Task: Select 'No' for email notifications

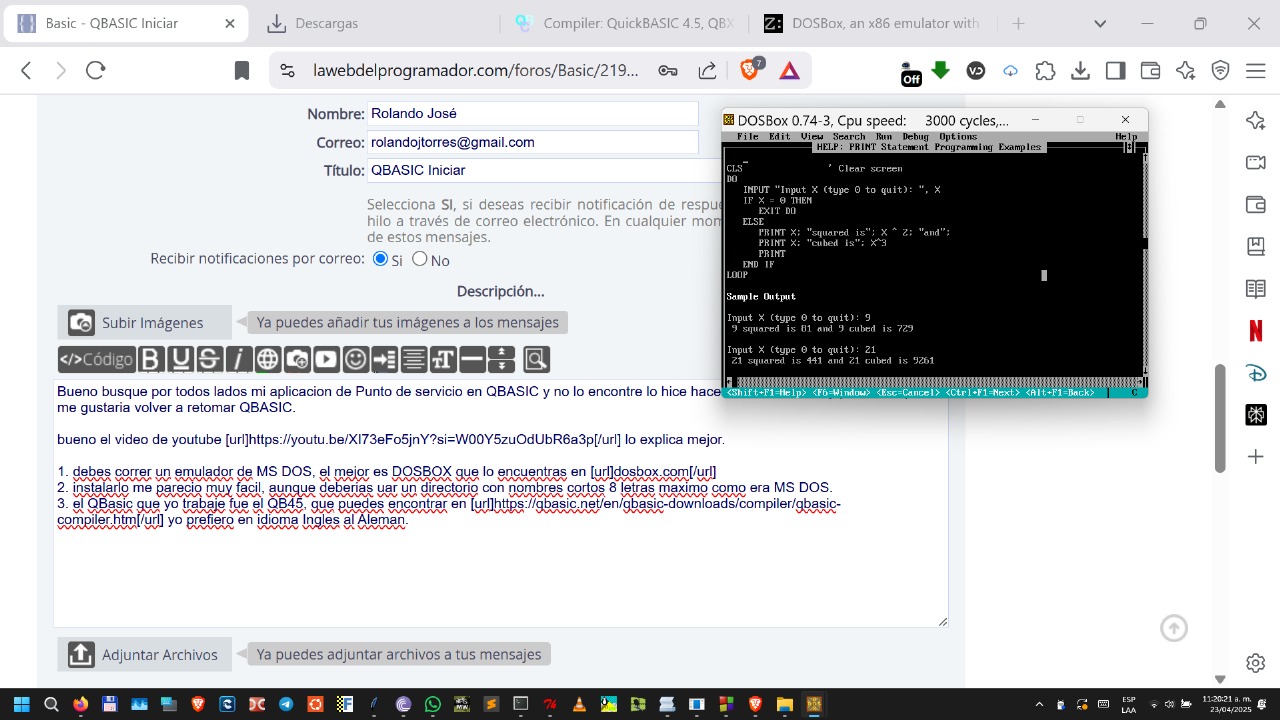Action: tap(420, 259)
